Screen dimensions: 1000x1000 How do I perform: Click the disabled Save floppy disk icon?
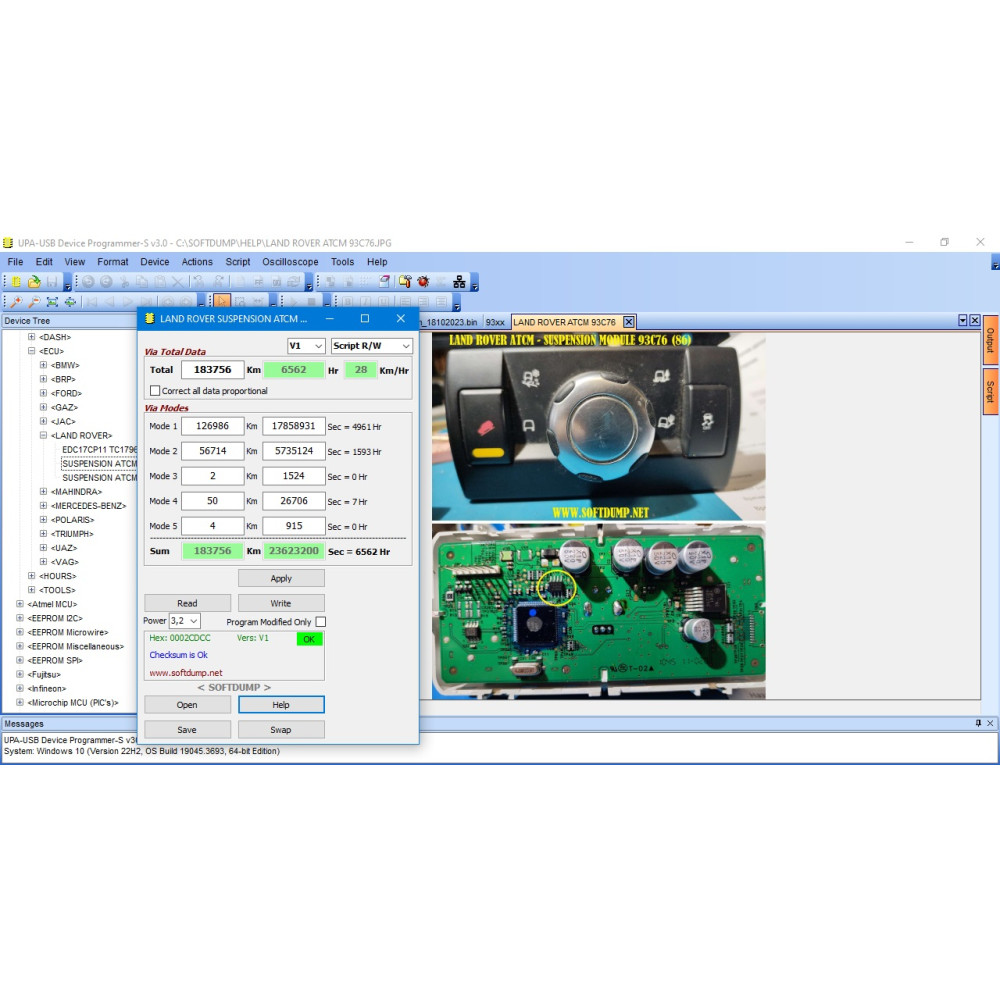[52, 282]
